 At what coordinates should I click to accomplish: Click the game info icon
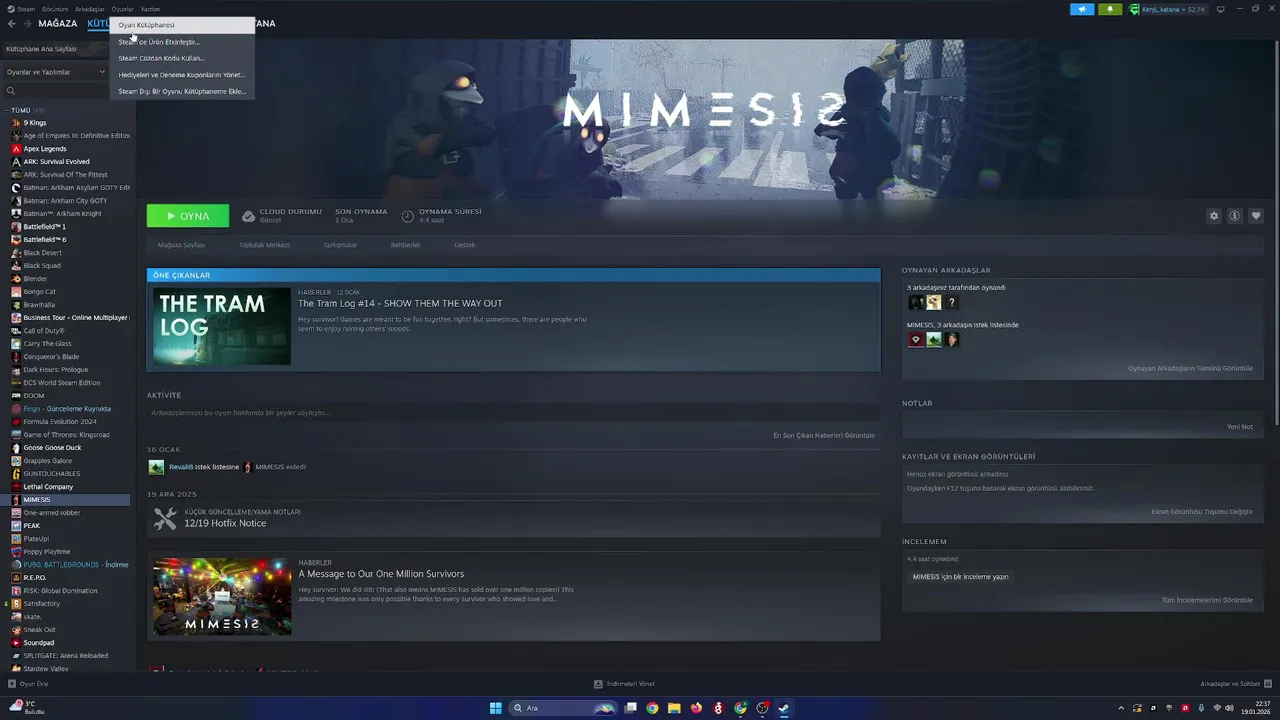[1235, 216]
